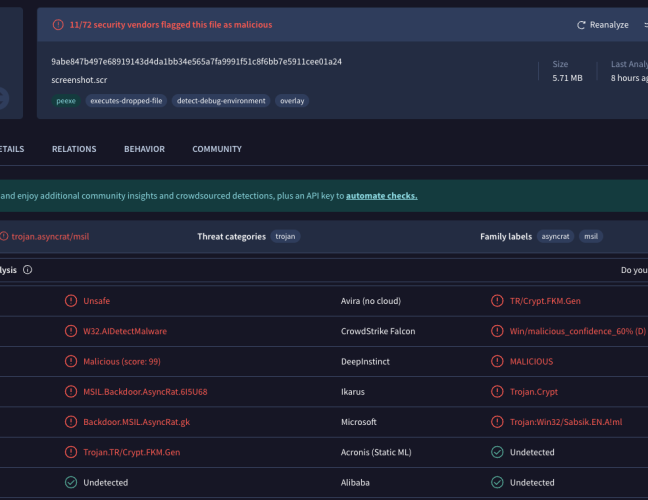Click the info icon next to the analysis heading
Viewport: 648px width, 500px height.
[x=27, y=270]
